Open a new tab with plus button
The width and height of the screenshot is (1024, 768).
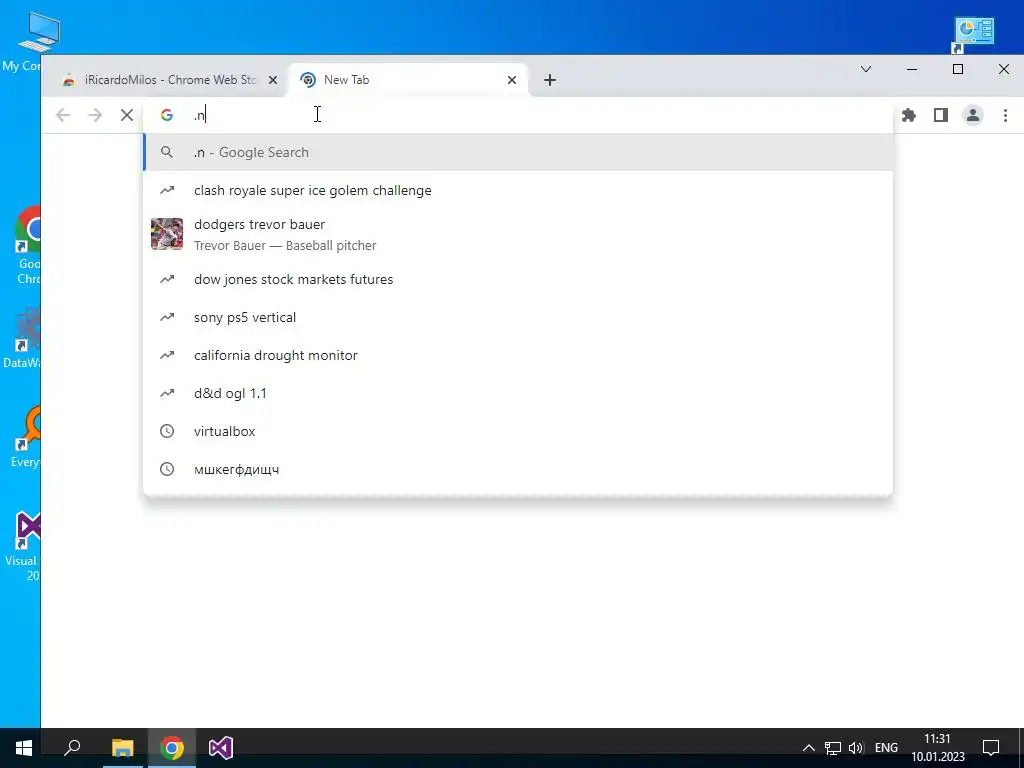[550, 80]
